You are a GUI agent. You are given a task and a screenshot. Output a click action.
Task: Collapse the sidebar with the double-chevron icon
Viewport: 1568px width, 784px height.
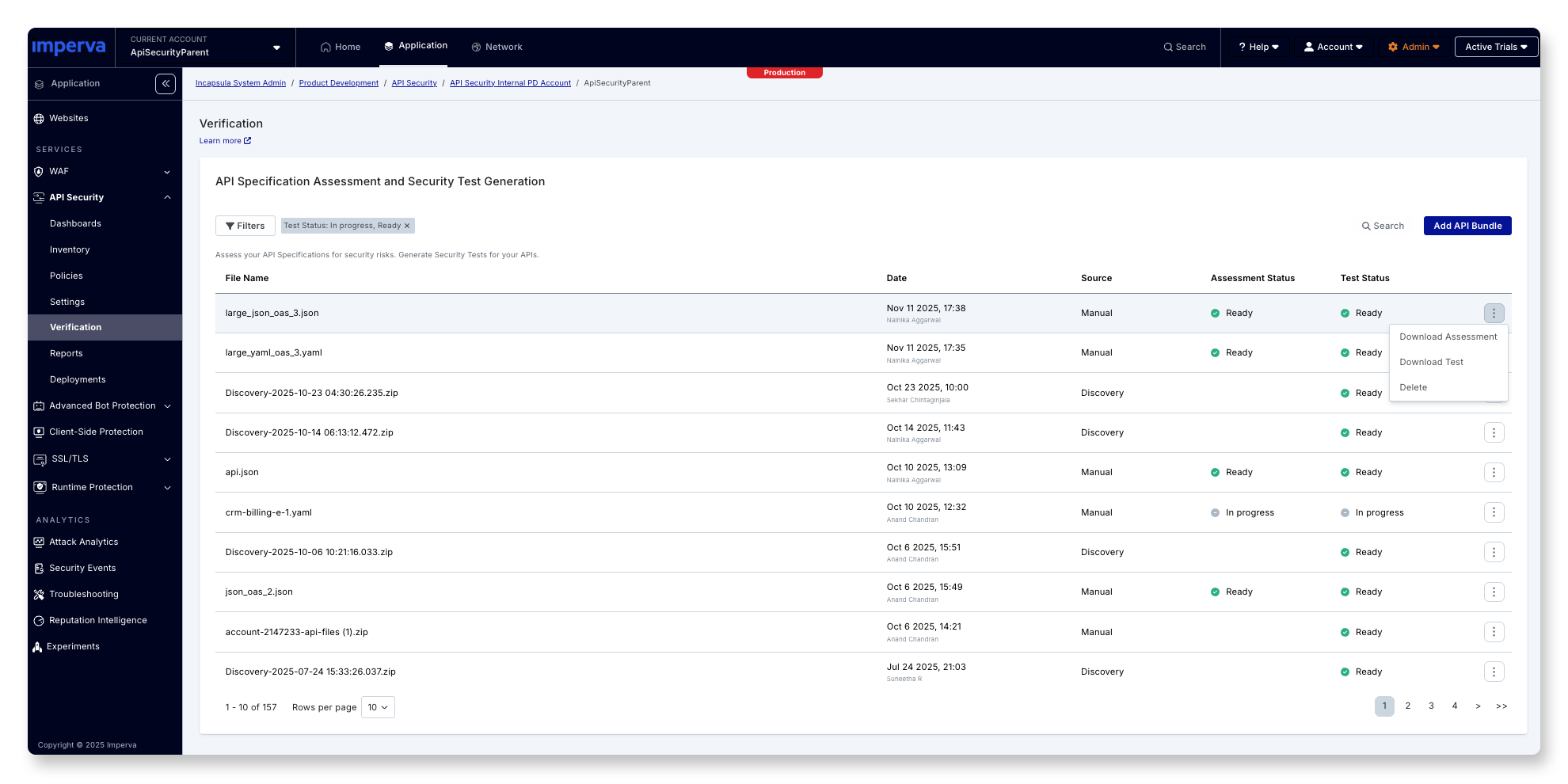point(166,84)
